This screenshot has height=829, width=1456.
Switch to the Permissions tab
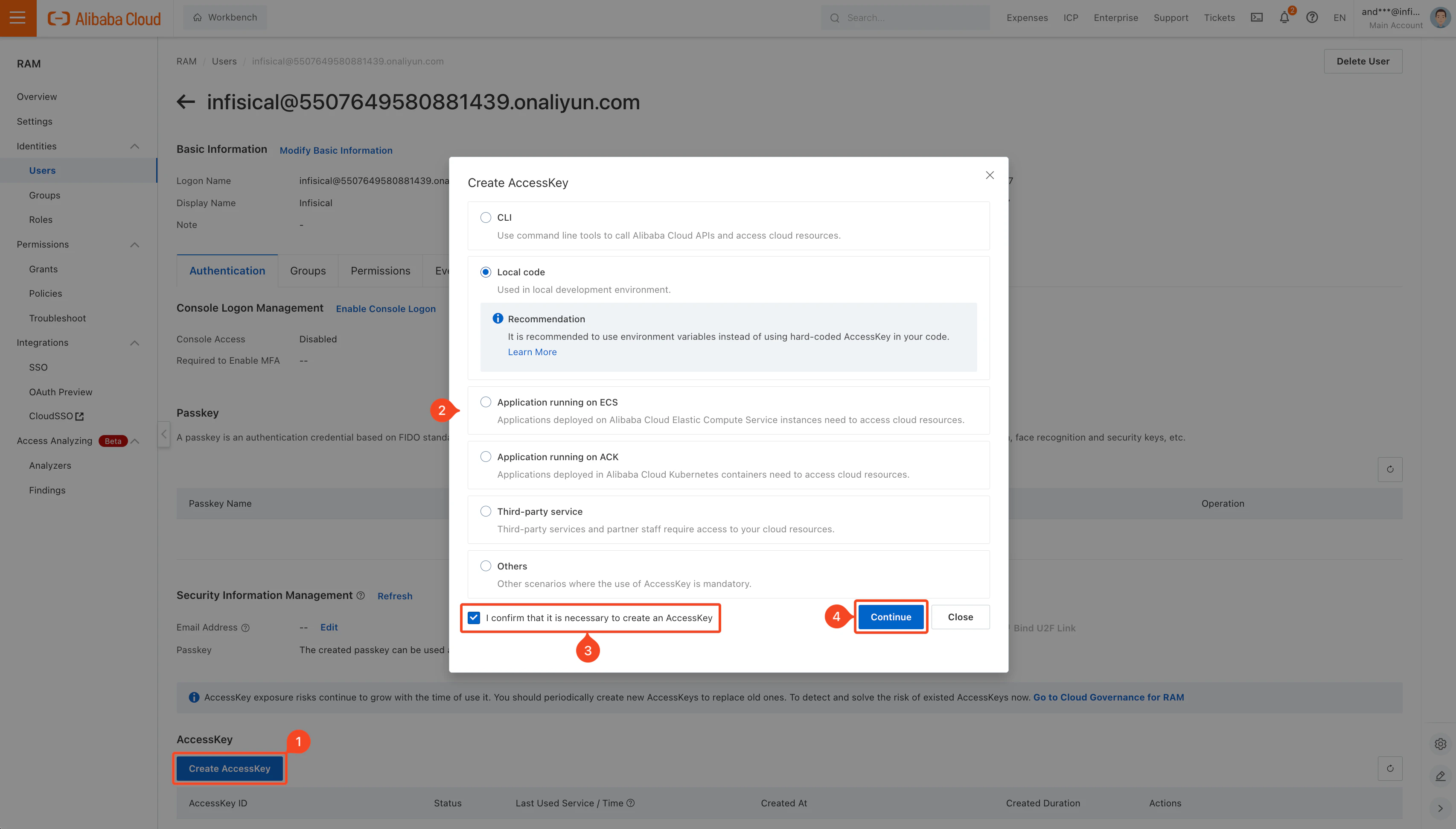point(380,271)
